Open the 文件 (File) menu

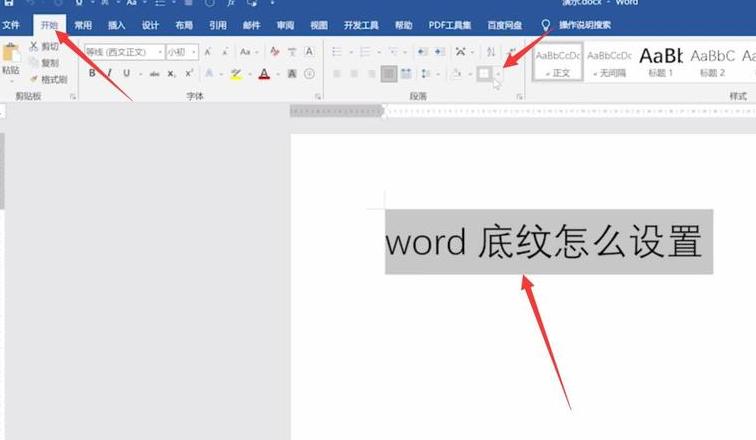(x=11, y=25)
